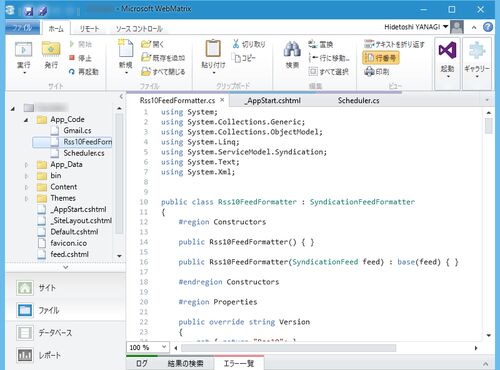This screenshot has width=500, height=370.
Task: Stop the site with the 停止 icon
Action: pyautogui.click(x=72, y=58)
